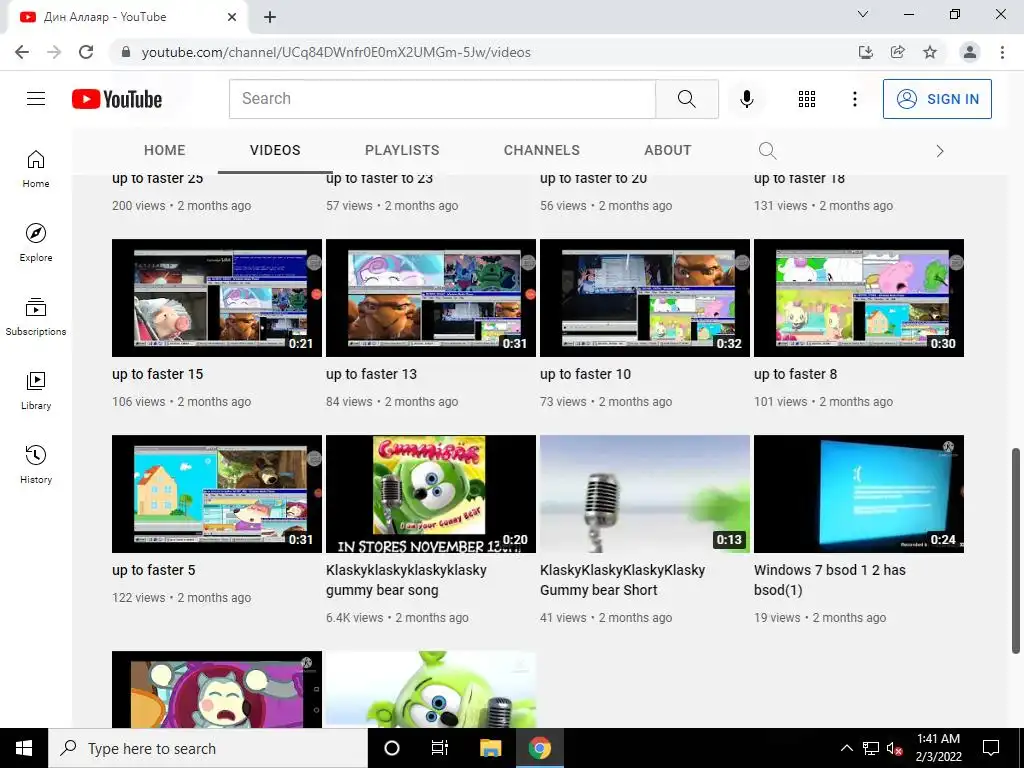This screenshot has width=1024, height=768.
Task: Click browser back arrow
Action: (x=22, y=52)
